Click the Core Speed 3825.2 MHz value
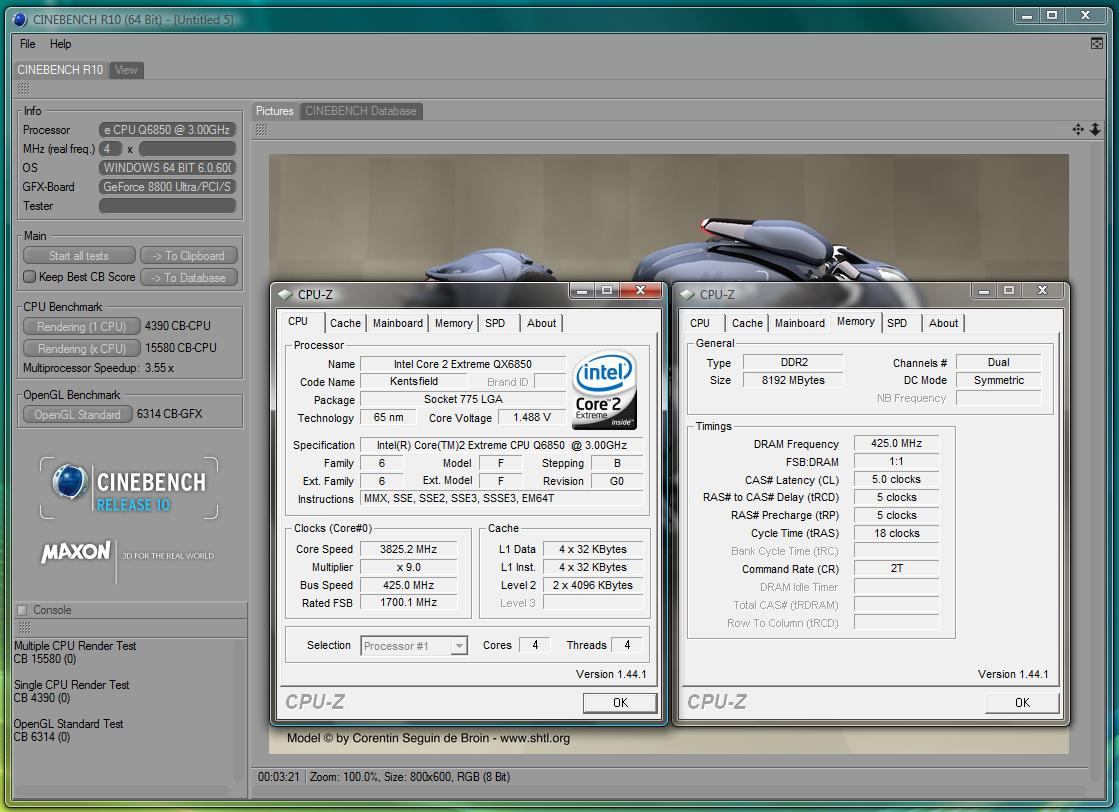This screenshot has height=812, width=1119. 408,549
